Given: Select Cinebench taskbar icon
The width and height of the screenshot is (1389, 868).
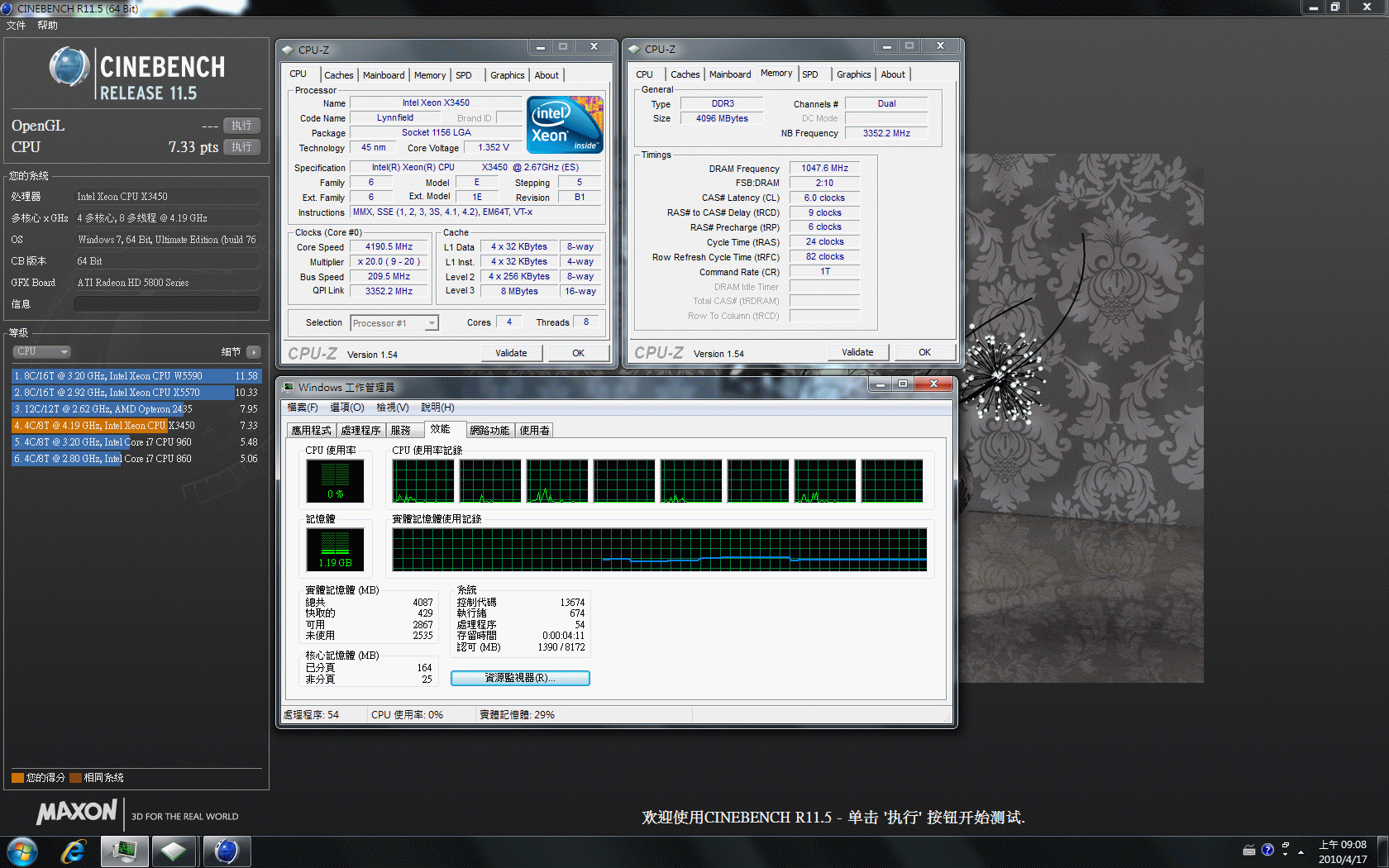Looking at the screenshot, I should (226, 851).
